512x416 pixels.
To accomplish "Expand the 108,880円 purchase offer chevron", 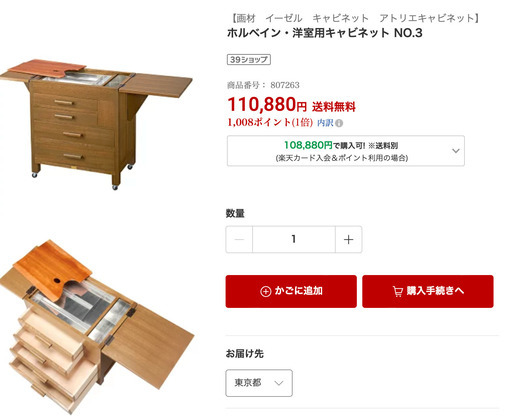I will [x=456, y=151].
